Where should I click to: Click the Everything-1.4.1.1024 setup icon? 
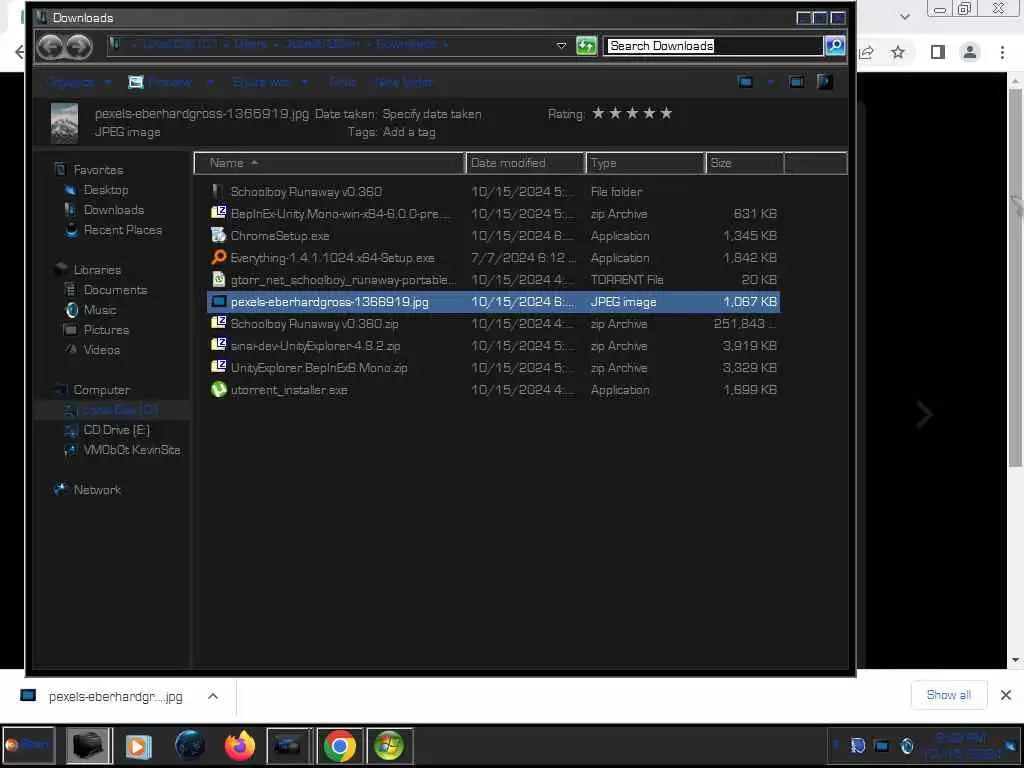(x=219, y=257)
